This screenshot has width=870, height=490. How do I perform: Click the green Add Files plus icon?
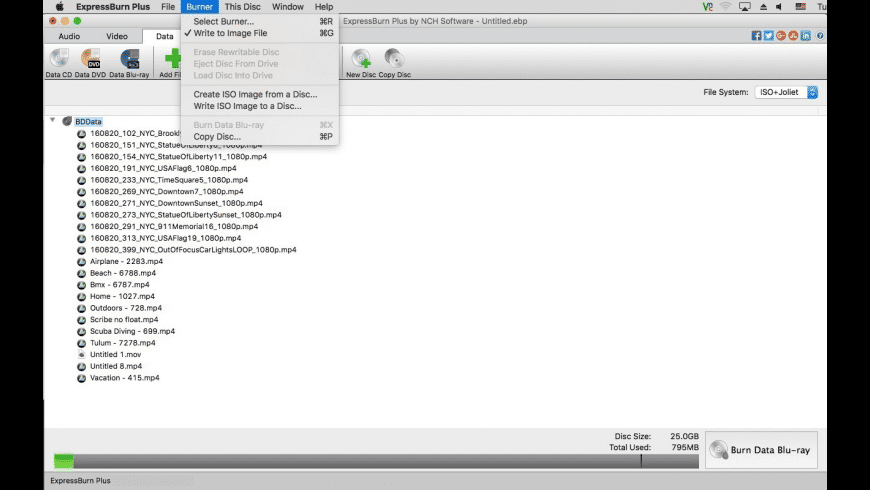click(x=173, y=59)
